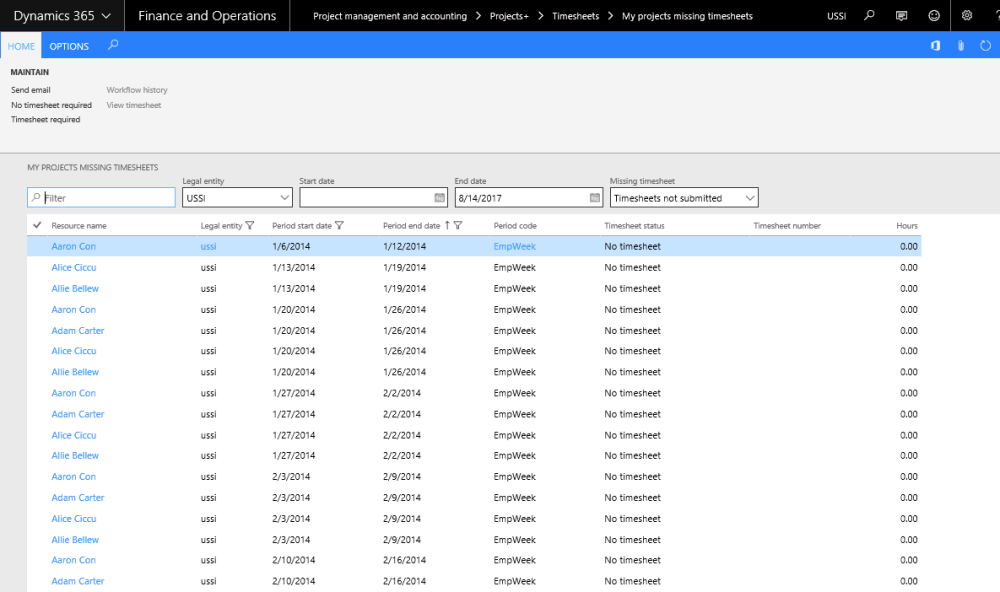Open Start date calendar picker icon
Viewport: 1000px width, 592px height.
[439, 198]
